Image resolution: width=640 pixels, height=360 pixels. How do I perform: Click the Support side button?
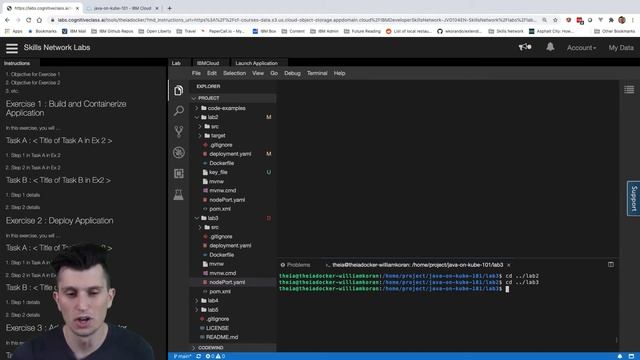[633, 198]
